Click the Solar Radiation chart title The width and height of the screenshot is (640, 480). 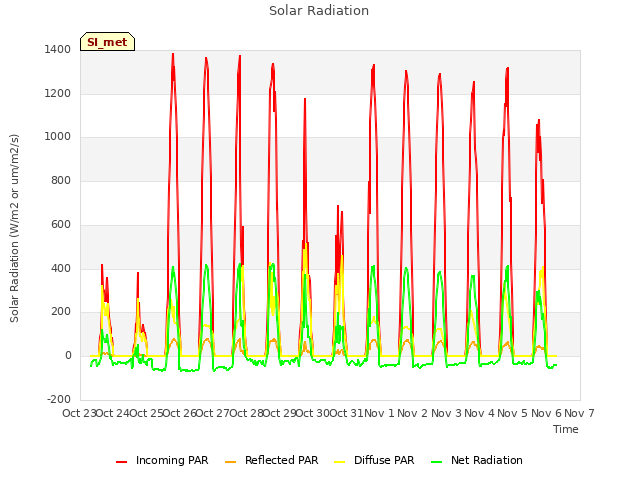click(x=319, y=11)
